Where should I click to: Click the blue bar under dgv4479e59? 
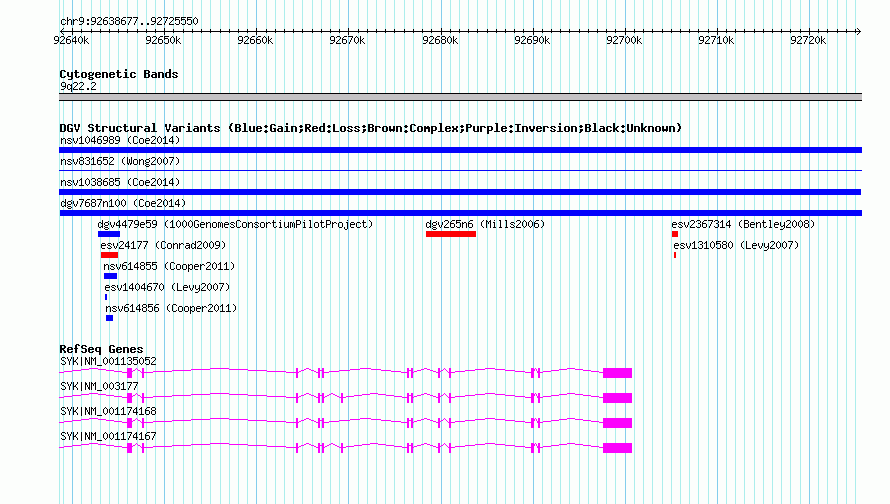(x=109, y=234)
